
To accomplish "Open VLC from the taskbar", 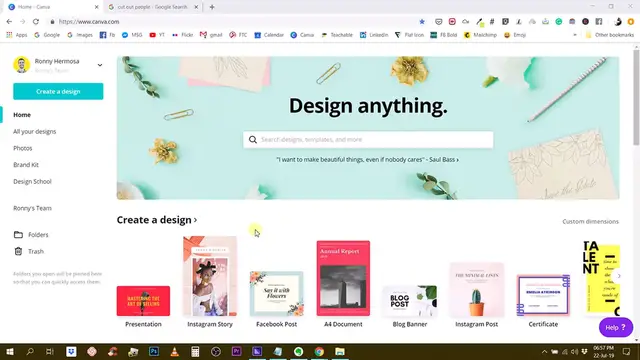I will [174, 351].
